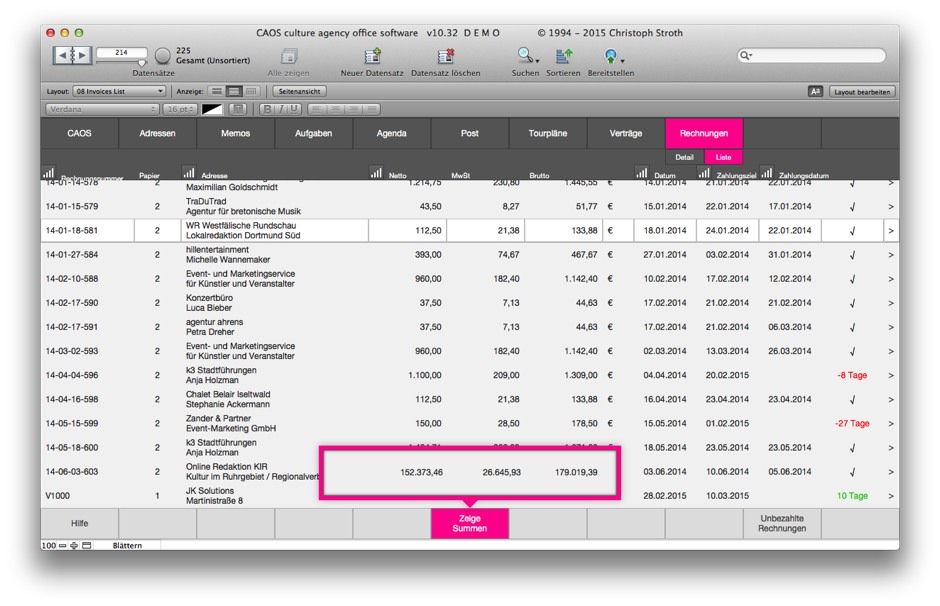The width and height of the screenshot is (940, 606).
Task: Toggle found set circle next to 225
Action: 162,56
